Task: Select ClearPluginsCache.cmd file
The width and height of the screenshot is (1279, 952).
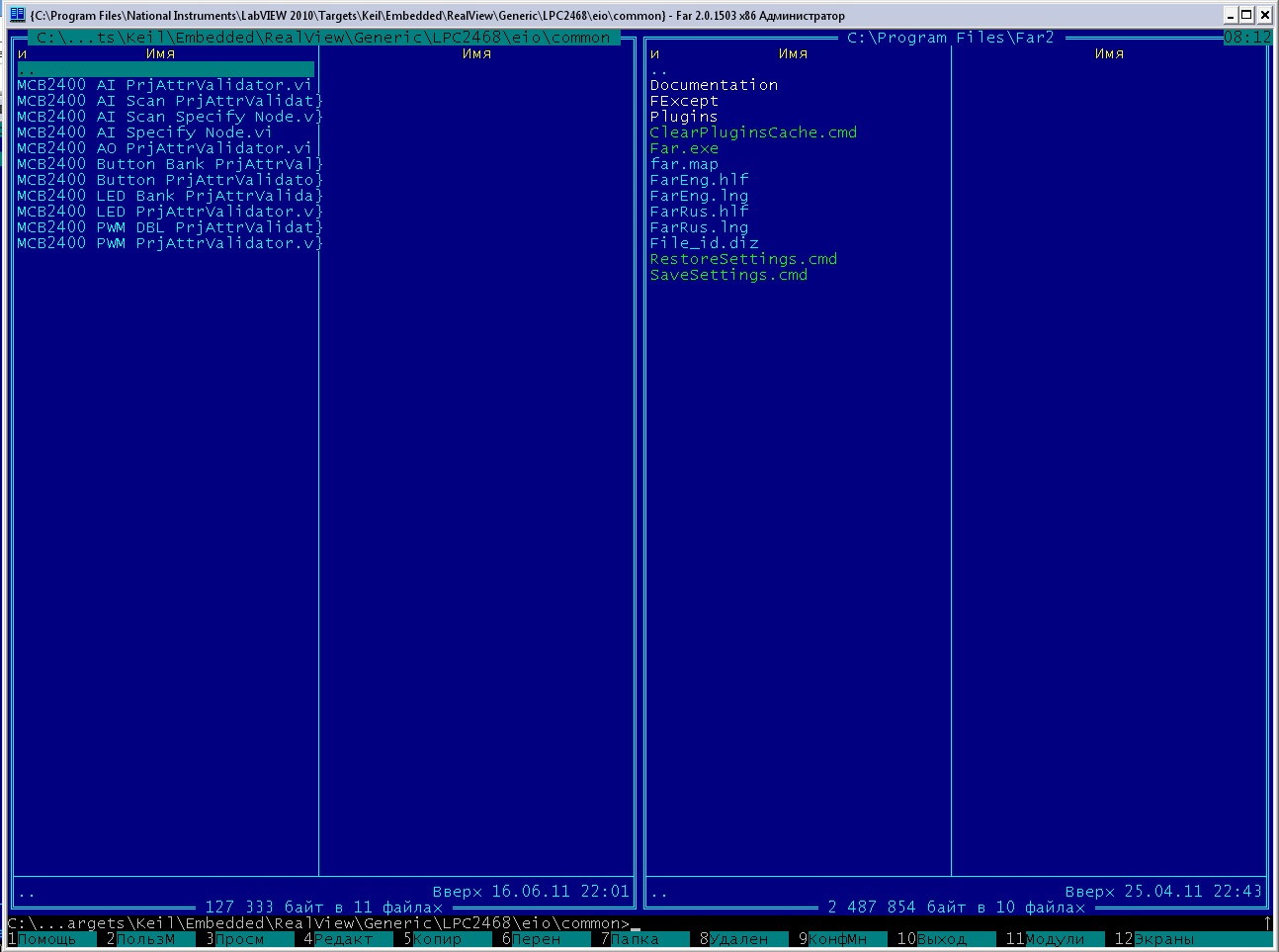Action: click(x=753, y=132)
